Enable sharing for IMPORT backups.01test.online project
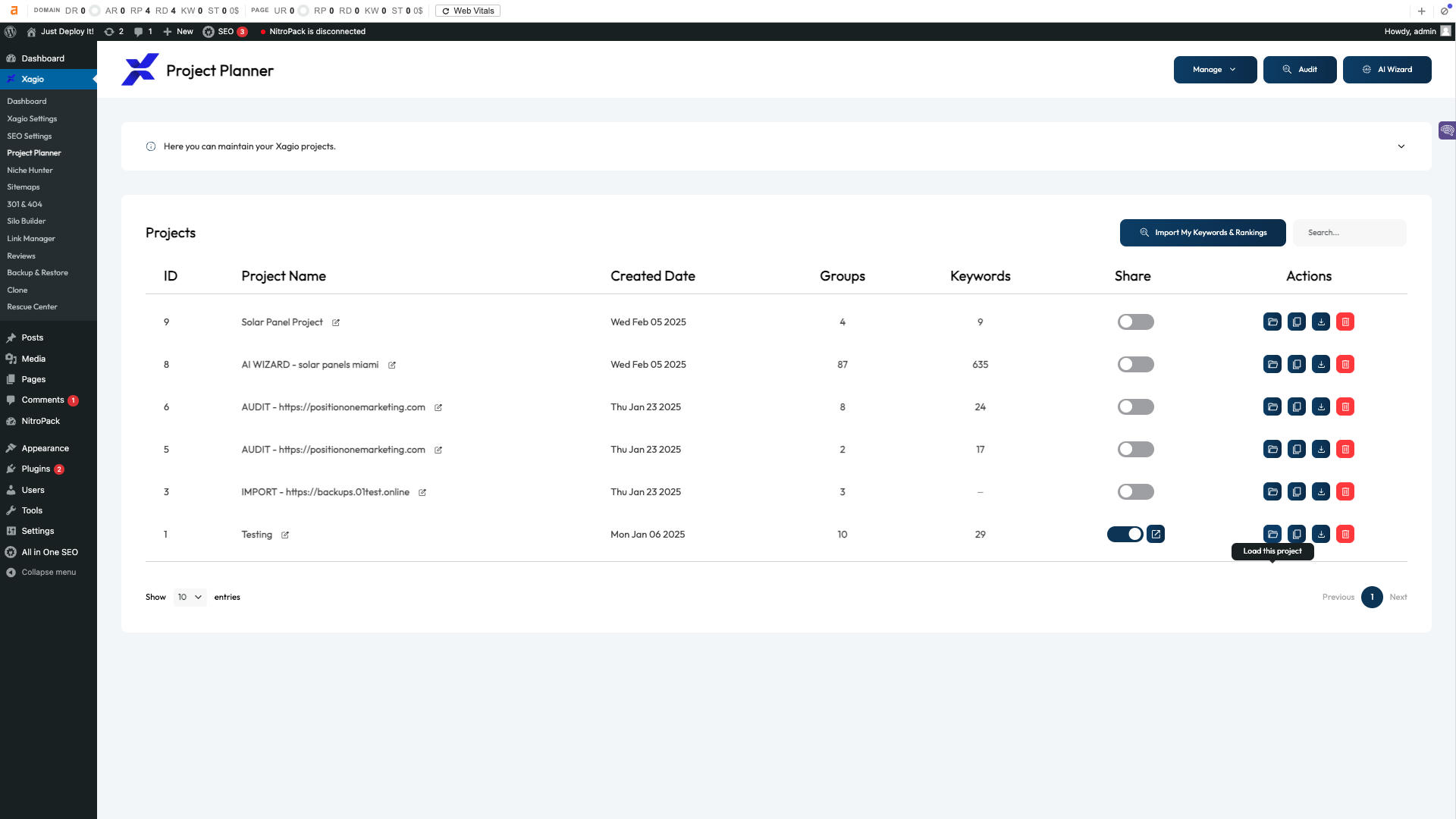1456x819 pixels. pyautogui.click(x=1136, y=492)
